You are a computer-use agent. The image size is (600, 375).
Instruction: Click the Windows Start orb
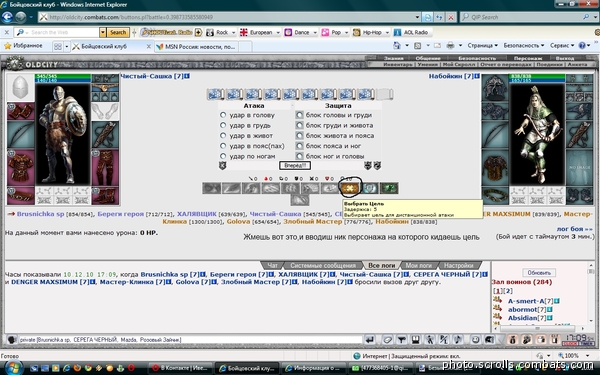click(13, 368)
